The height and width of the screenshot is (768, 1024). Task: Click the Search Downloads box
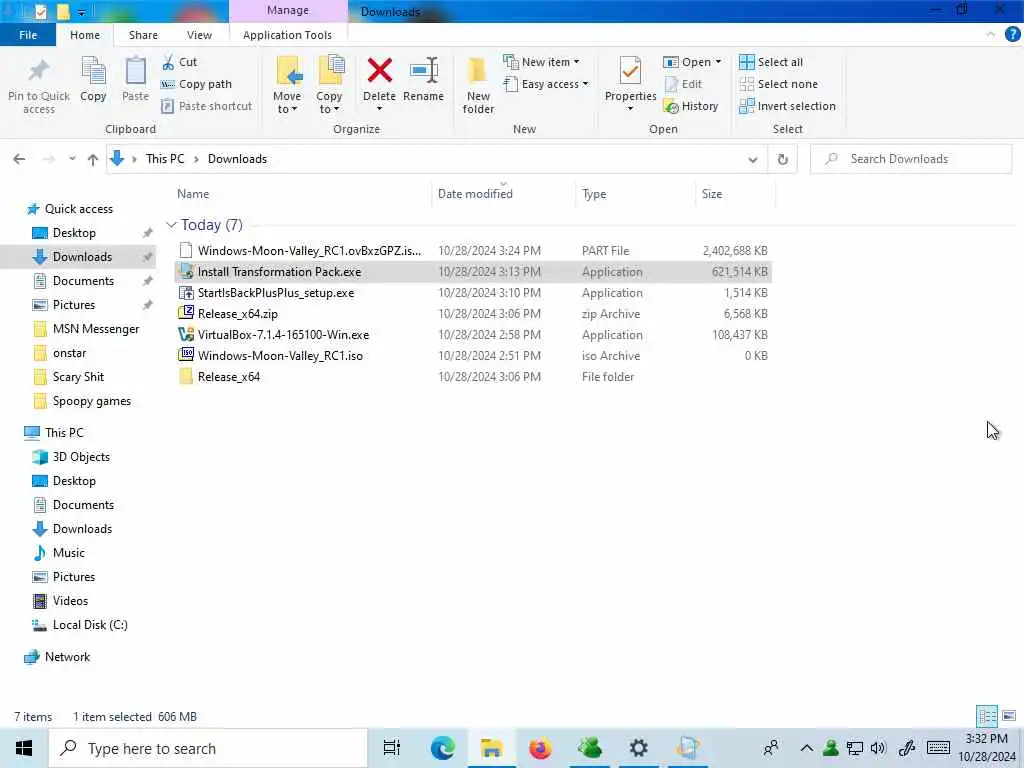pos(911,159)
